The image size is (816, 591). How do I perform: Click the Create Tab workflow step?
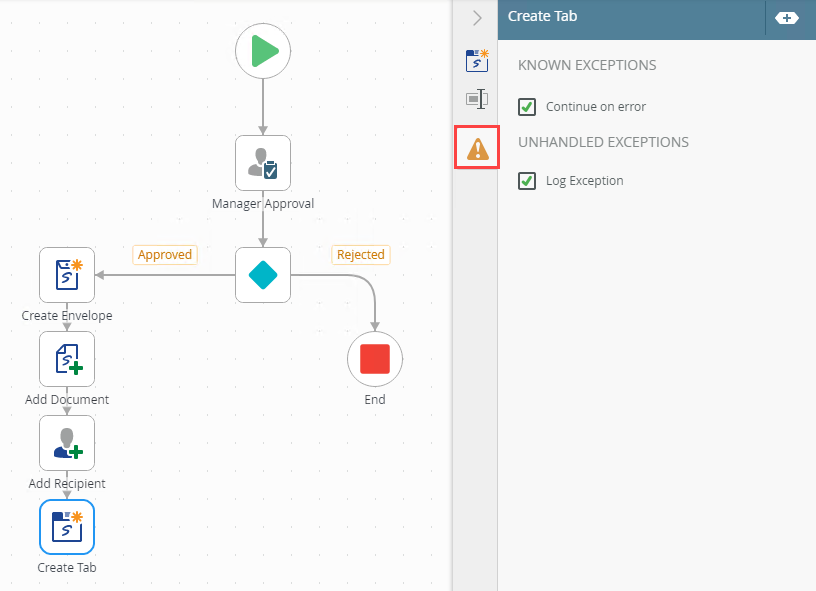[x=67, y=527]
